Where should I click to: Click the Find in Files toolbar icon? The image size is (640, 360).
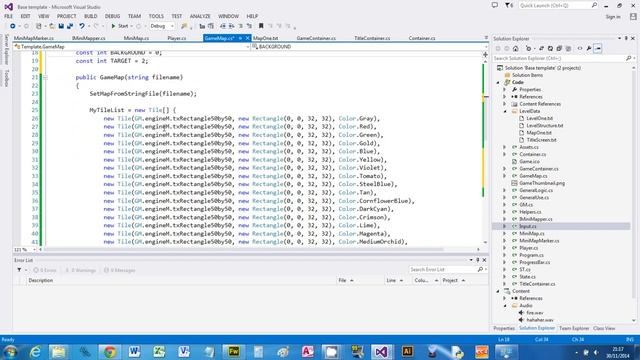tap(184, 26)
